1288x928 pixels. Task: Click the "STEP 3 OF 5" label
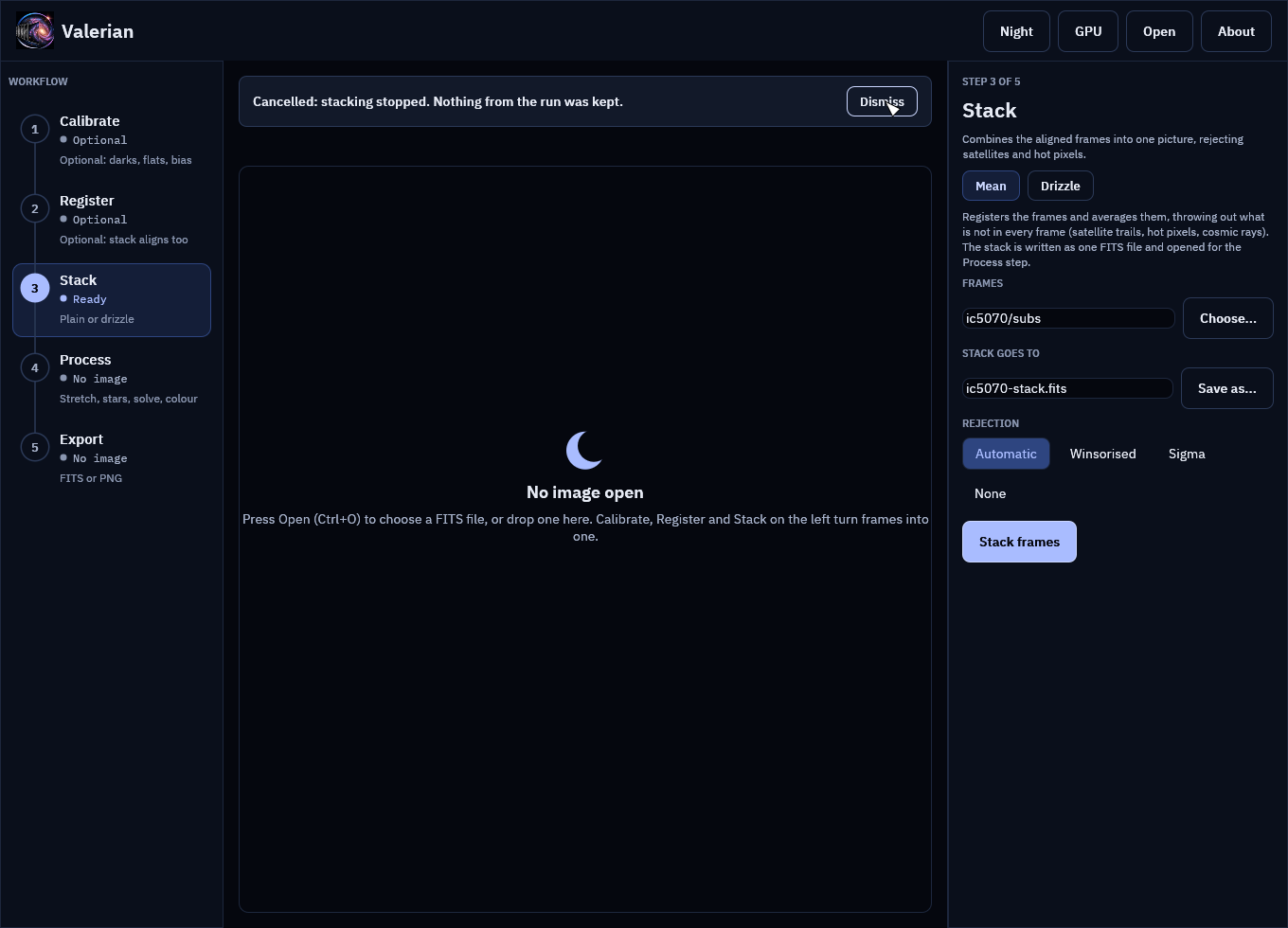click(992, 81)
